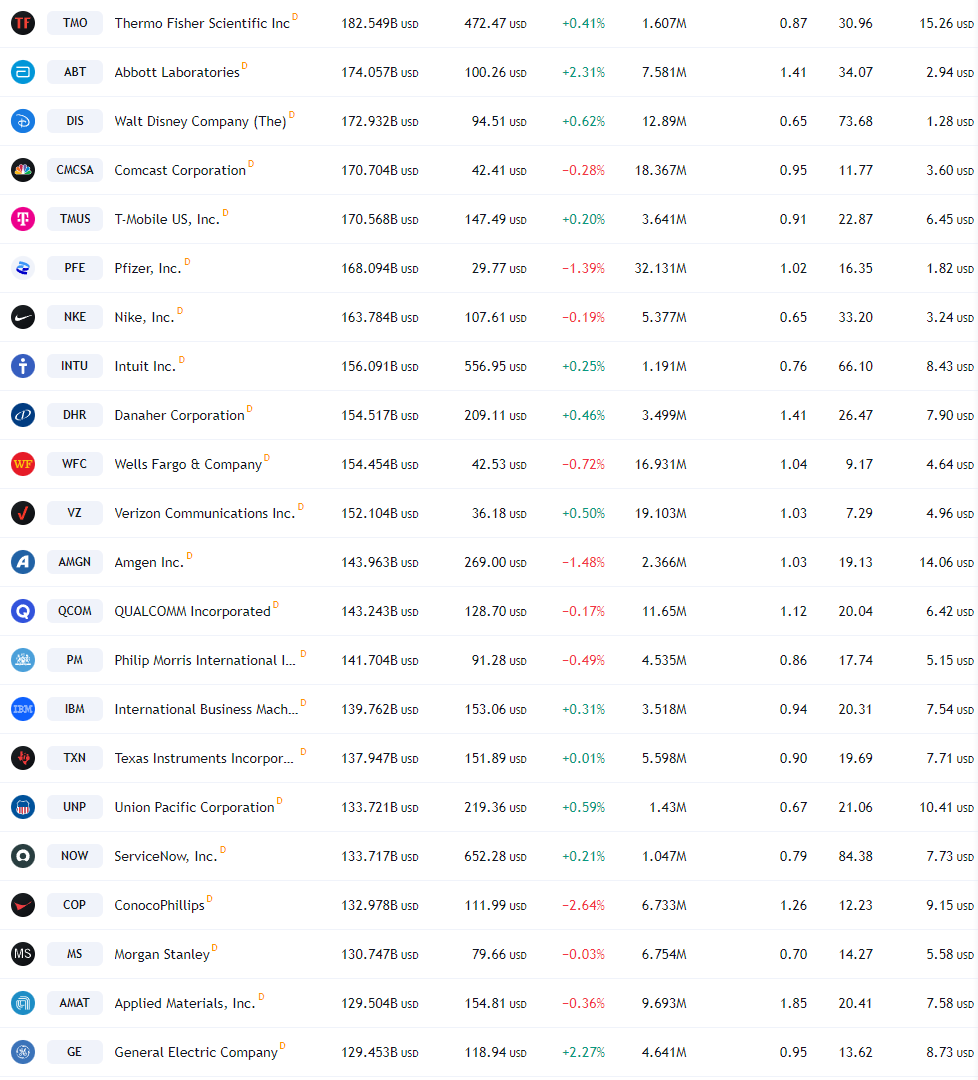Open the International Business Machines link
The width and height of the screenshot is (978, 1080).
(x=206, y=709)
